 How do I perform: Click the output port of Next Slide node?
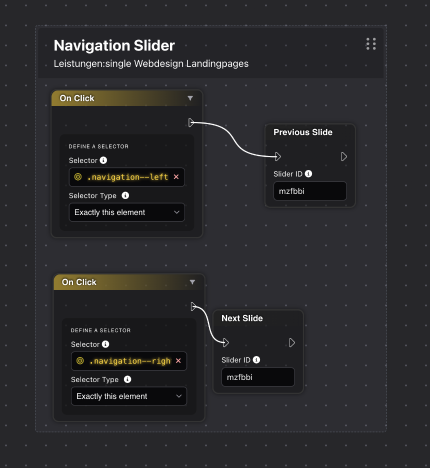(x=292, y=343)
